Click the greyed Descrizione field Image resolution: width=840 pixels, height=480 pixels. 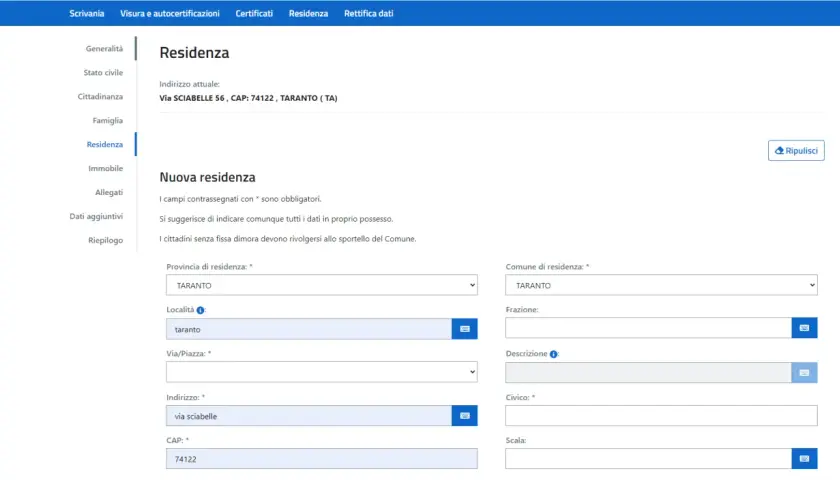click(648, 373)
